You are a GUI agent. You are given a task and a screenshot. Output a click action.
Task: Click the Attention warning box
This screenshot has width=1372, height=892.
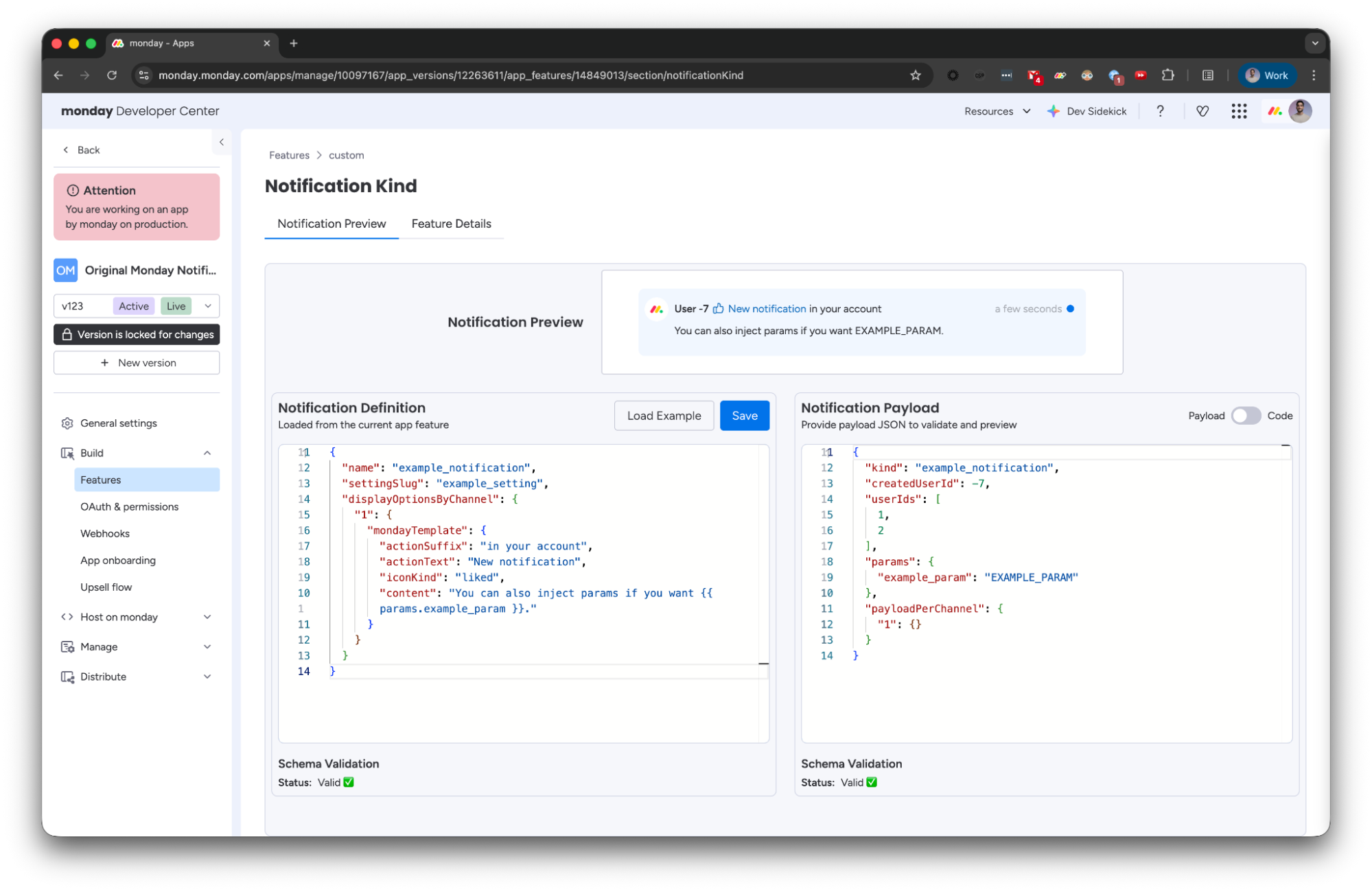(137, 207)
